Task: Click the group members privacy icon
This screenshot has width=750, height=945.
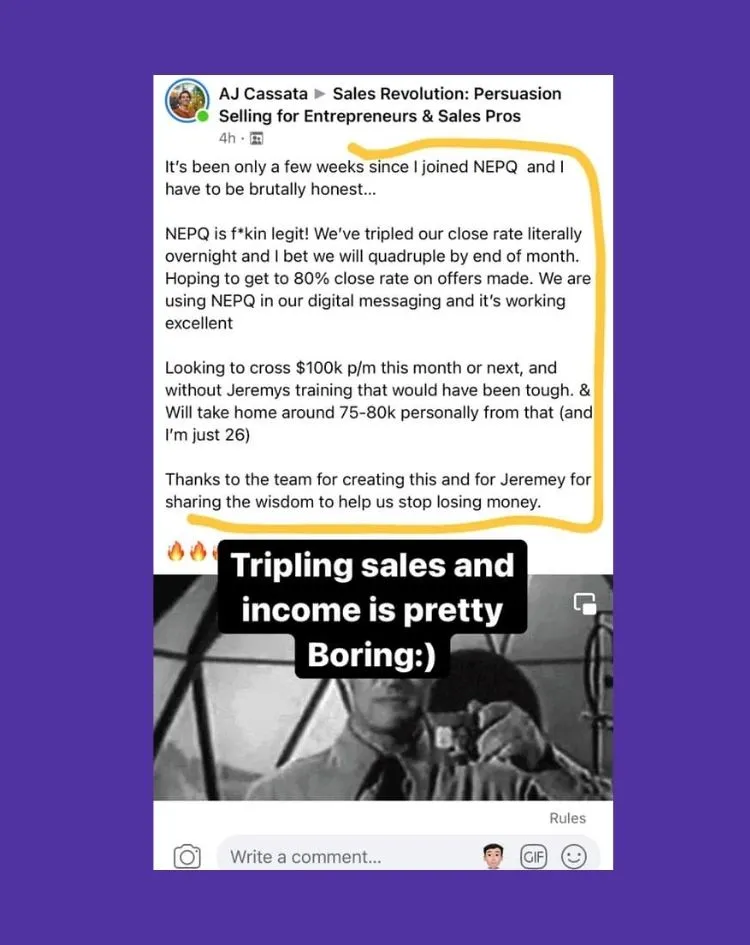Action: point(256,139)
